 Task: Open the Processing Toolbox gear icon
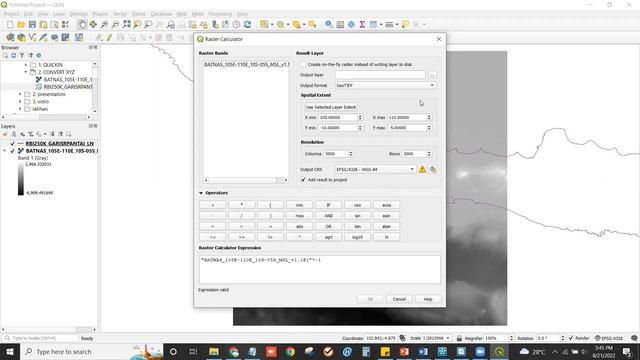[x=351, y=24]
